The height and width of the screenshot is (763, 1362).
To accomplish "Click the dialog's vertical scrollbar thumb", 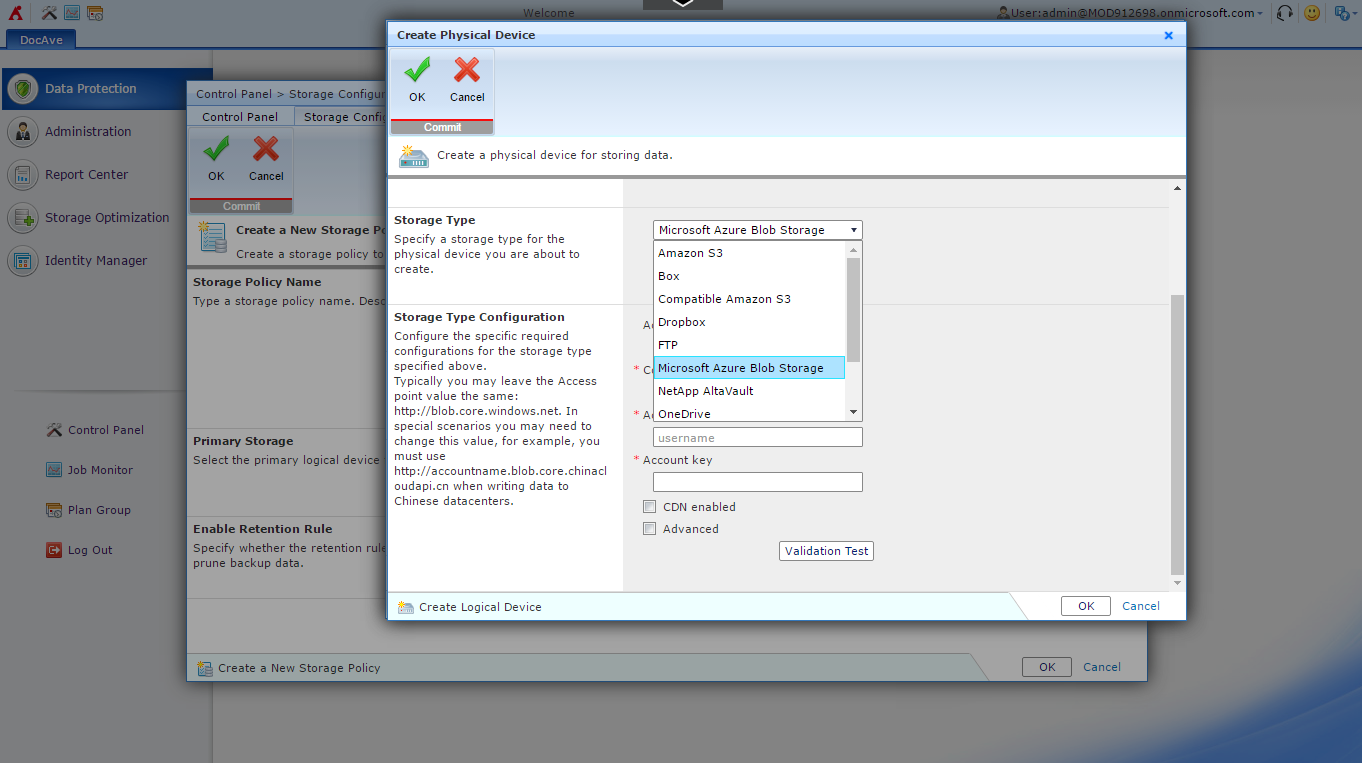I will [1177, 434].
